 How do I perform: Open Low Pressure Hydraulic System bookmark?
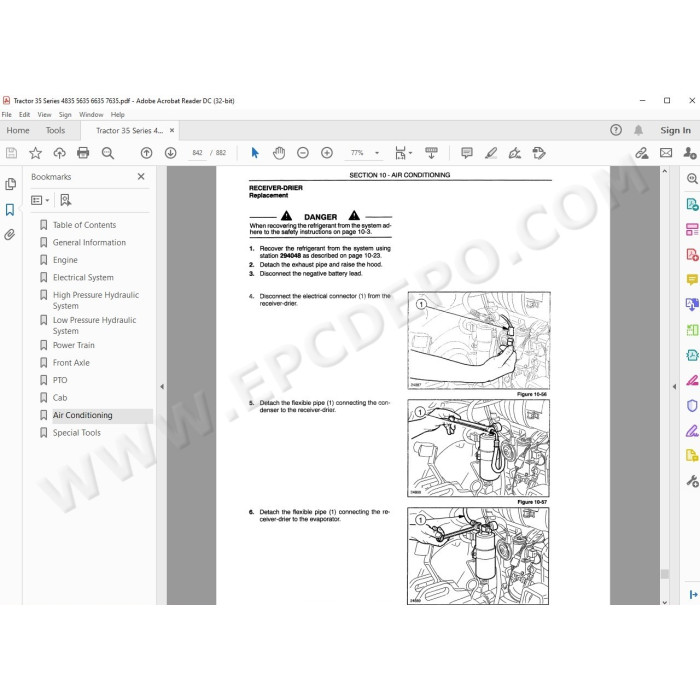coord(94,325)
